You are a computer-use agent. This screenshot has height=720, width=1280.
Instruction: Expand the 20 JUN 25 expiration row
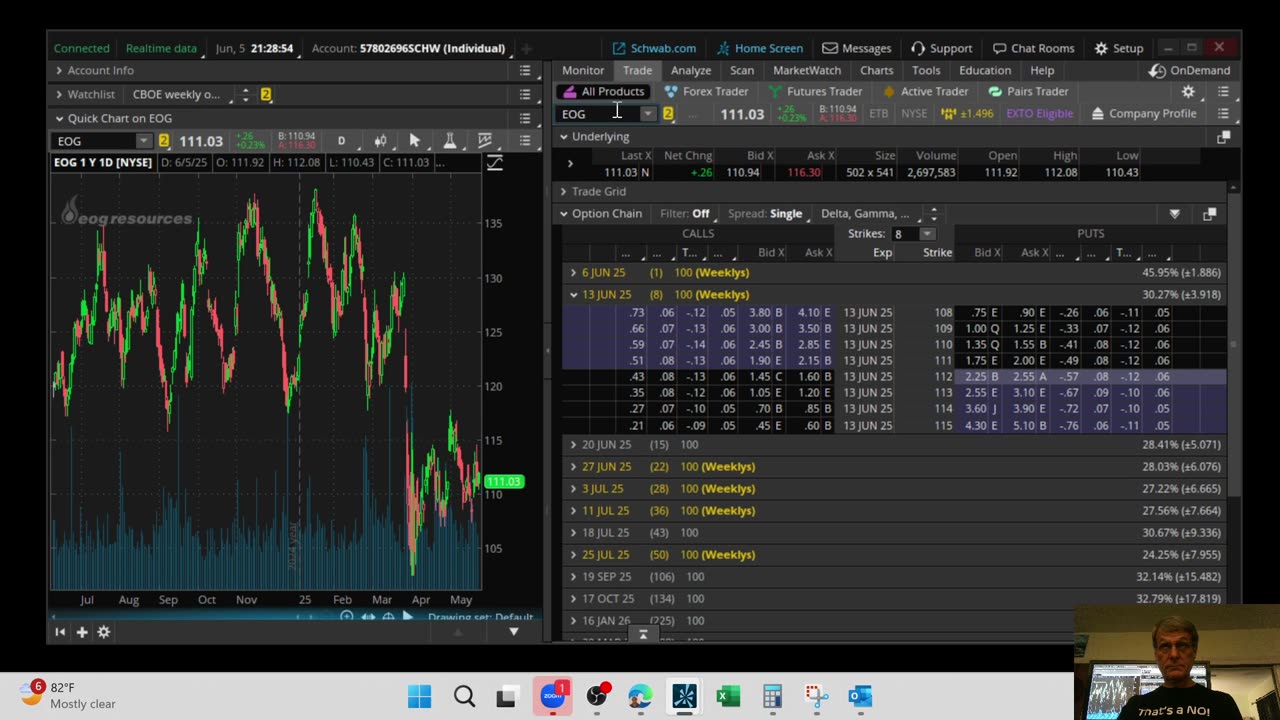[573, 445]
